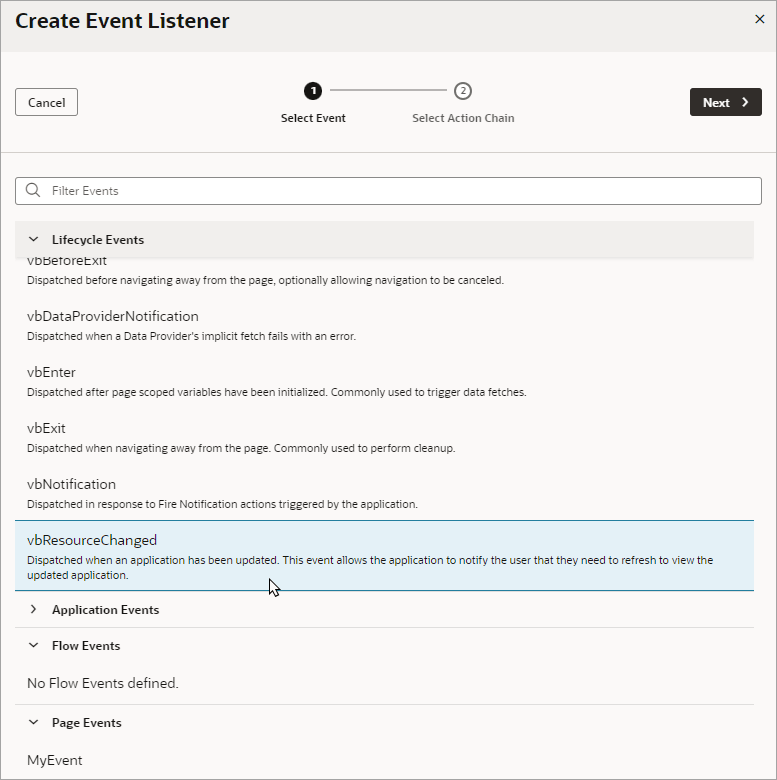Click vbDataProviderNotification implicit fetch description
777x780 pixels.
point(192,336)
